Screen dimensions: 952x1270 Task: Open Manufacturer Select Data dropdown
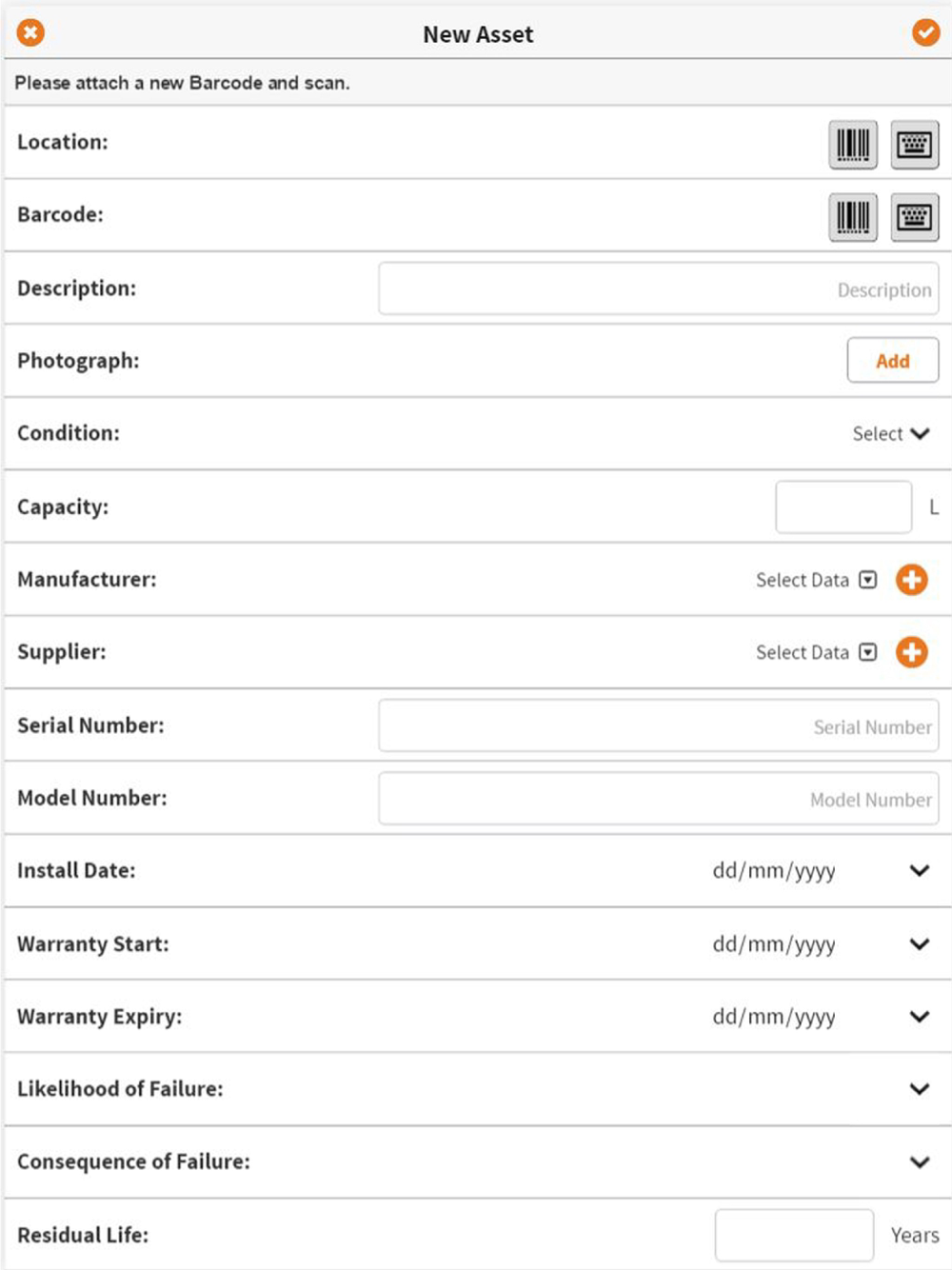816,580
